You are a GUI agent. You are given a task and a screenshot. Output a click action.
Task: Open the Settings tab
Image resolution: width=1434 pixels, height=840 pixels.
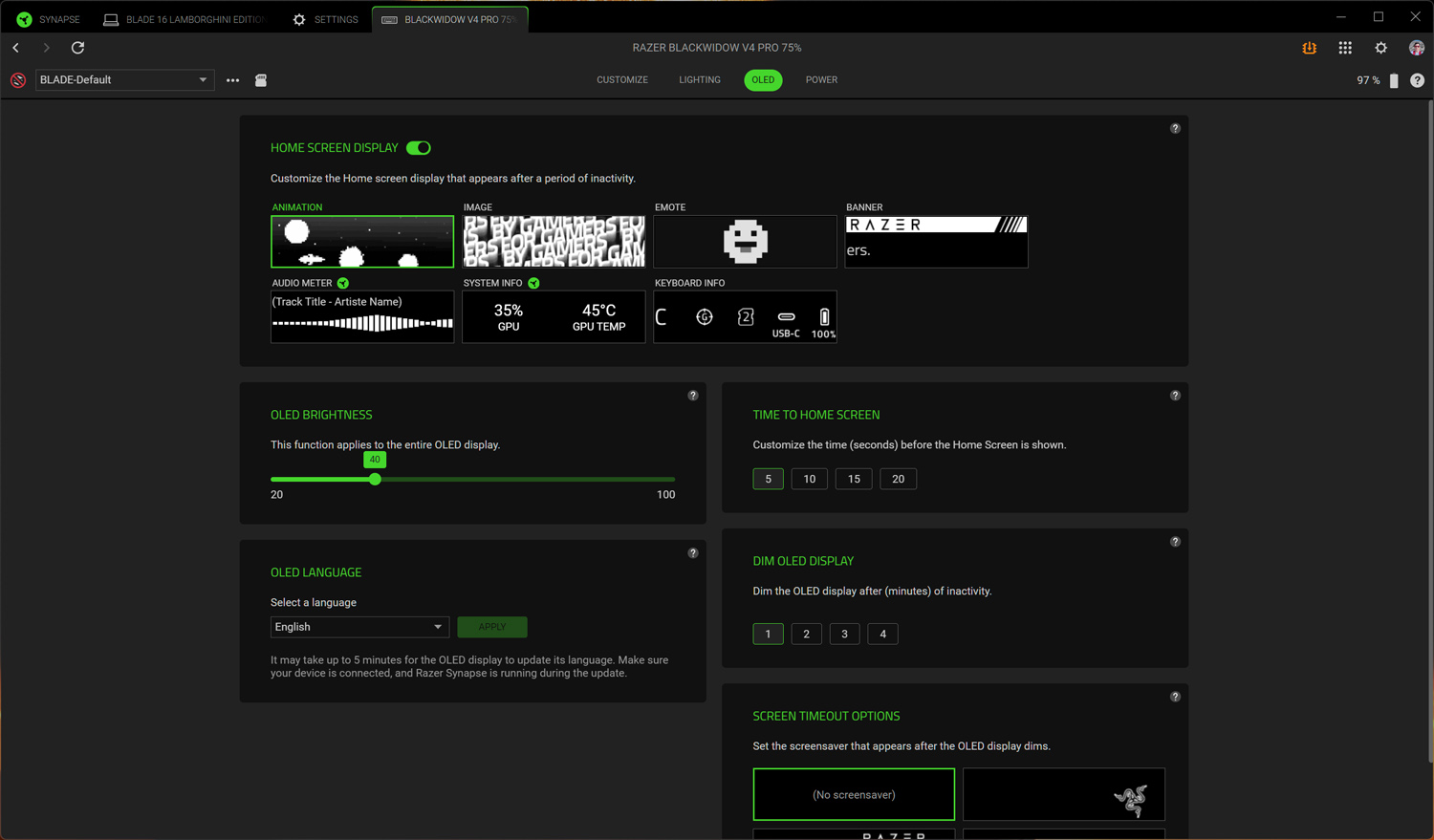tap(325, 19)
